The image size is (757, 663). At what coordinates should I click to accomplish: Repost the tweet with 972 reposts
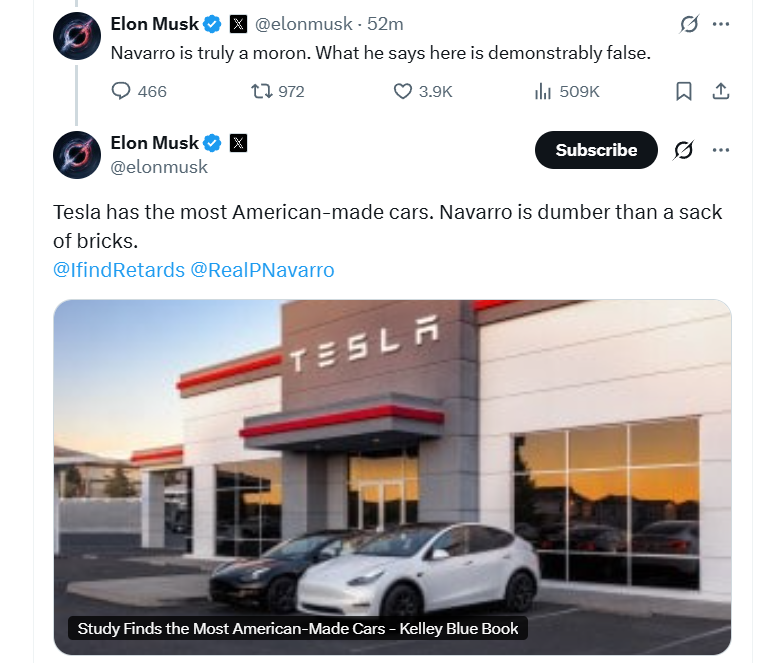(x=278, y=91)
